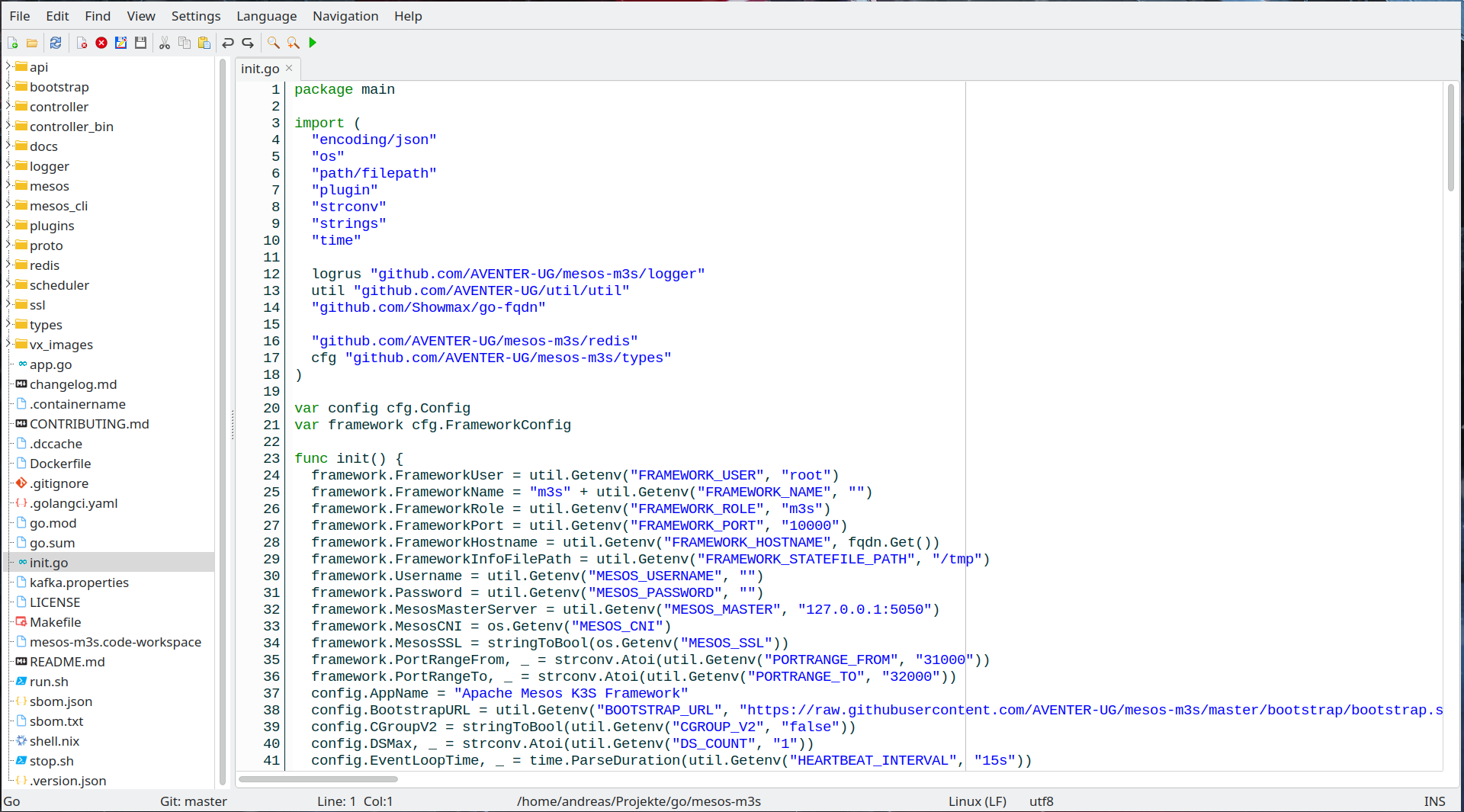This screenshot has width=1464, height=812.
Task: Open the Edit menu
Action: click(x=57, y=16)
